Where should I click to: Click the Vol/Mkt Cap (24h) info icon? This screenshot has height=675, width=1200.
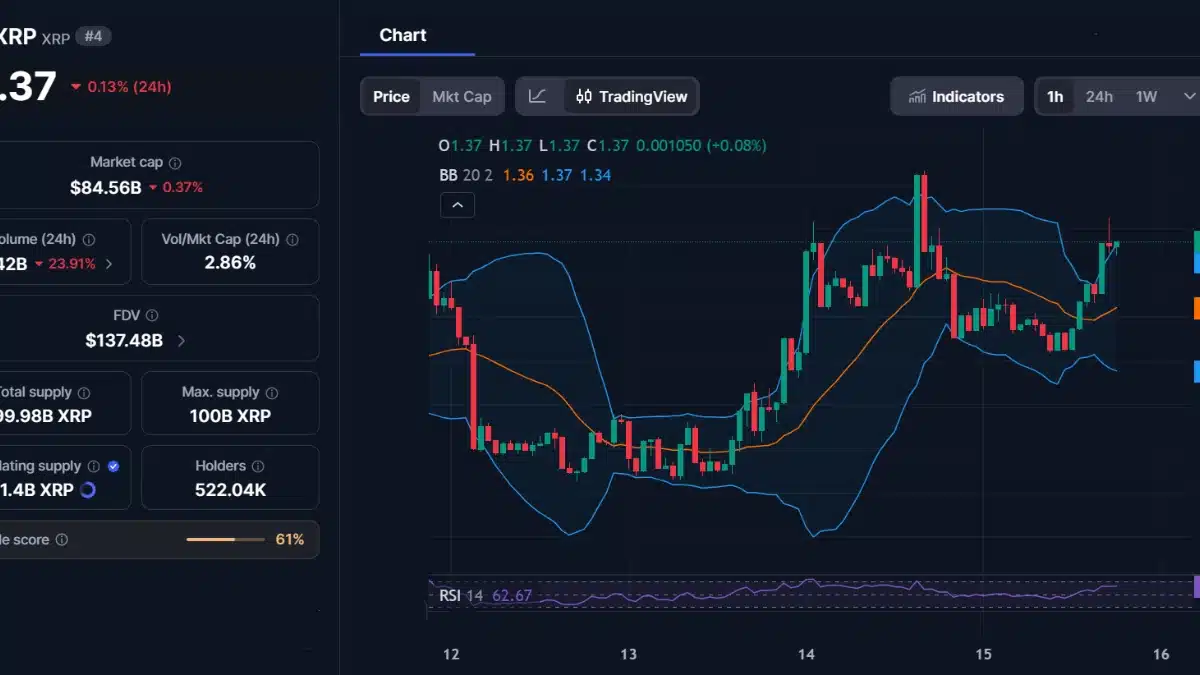click(292, 239)
